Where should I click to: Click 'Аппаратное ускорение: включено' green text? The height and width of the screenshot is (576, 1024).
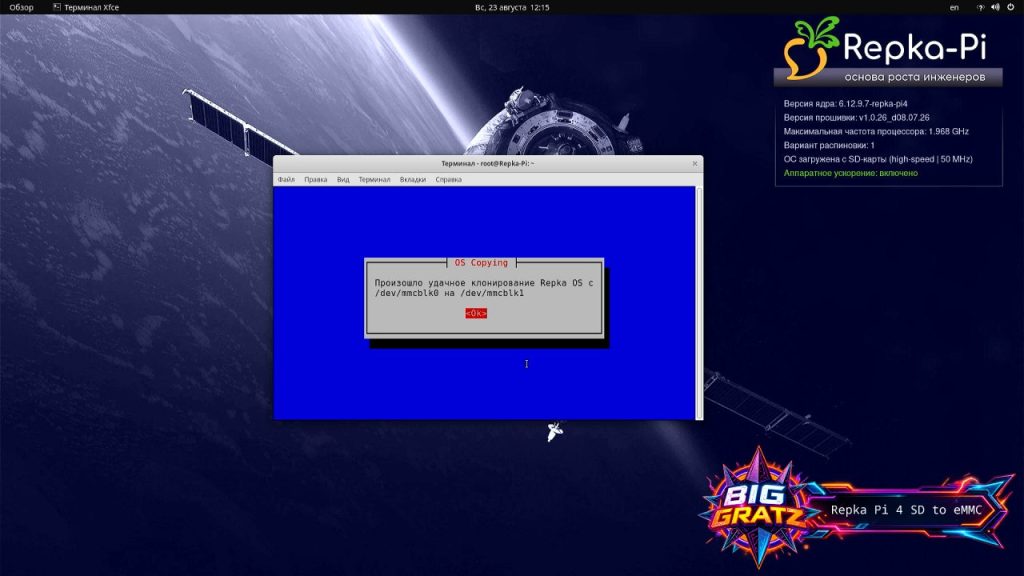point(850,173)
